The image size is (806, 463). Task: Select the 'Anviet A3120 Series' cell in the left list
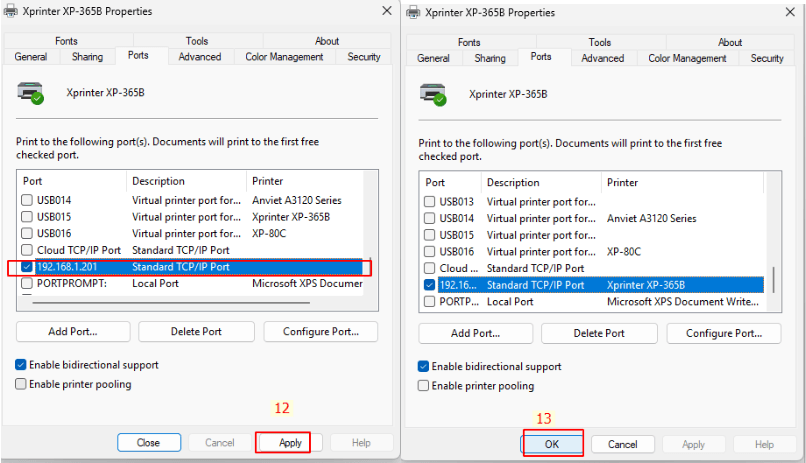click(297, 200)
